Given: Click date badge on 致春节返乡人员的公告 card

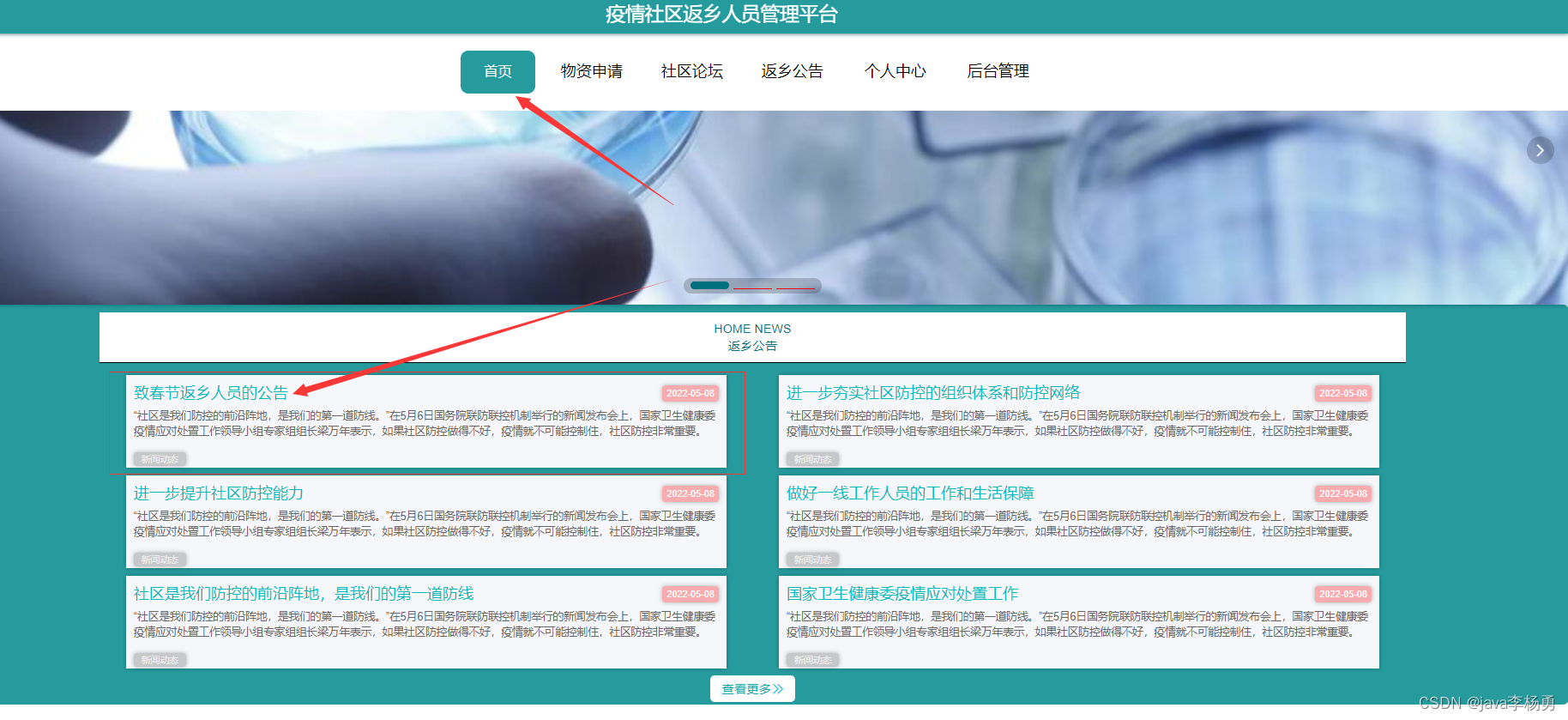Looking at the screenshot, I should (691, 393).
